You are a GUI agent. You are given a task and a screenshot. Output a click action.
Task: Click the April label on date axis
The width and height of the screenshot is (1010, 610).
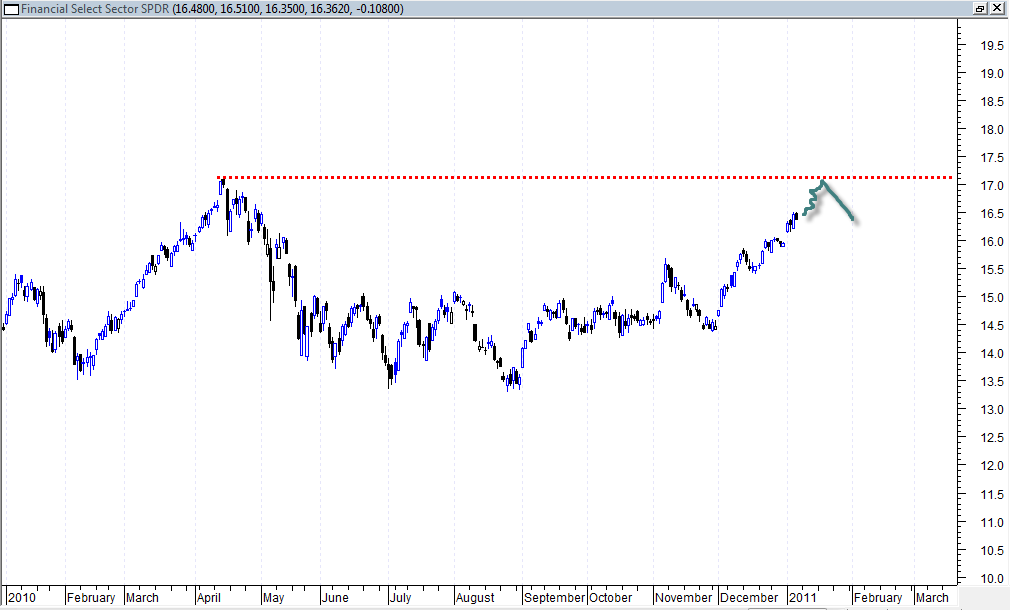pyautogui.click(x=209, y=598)
